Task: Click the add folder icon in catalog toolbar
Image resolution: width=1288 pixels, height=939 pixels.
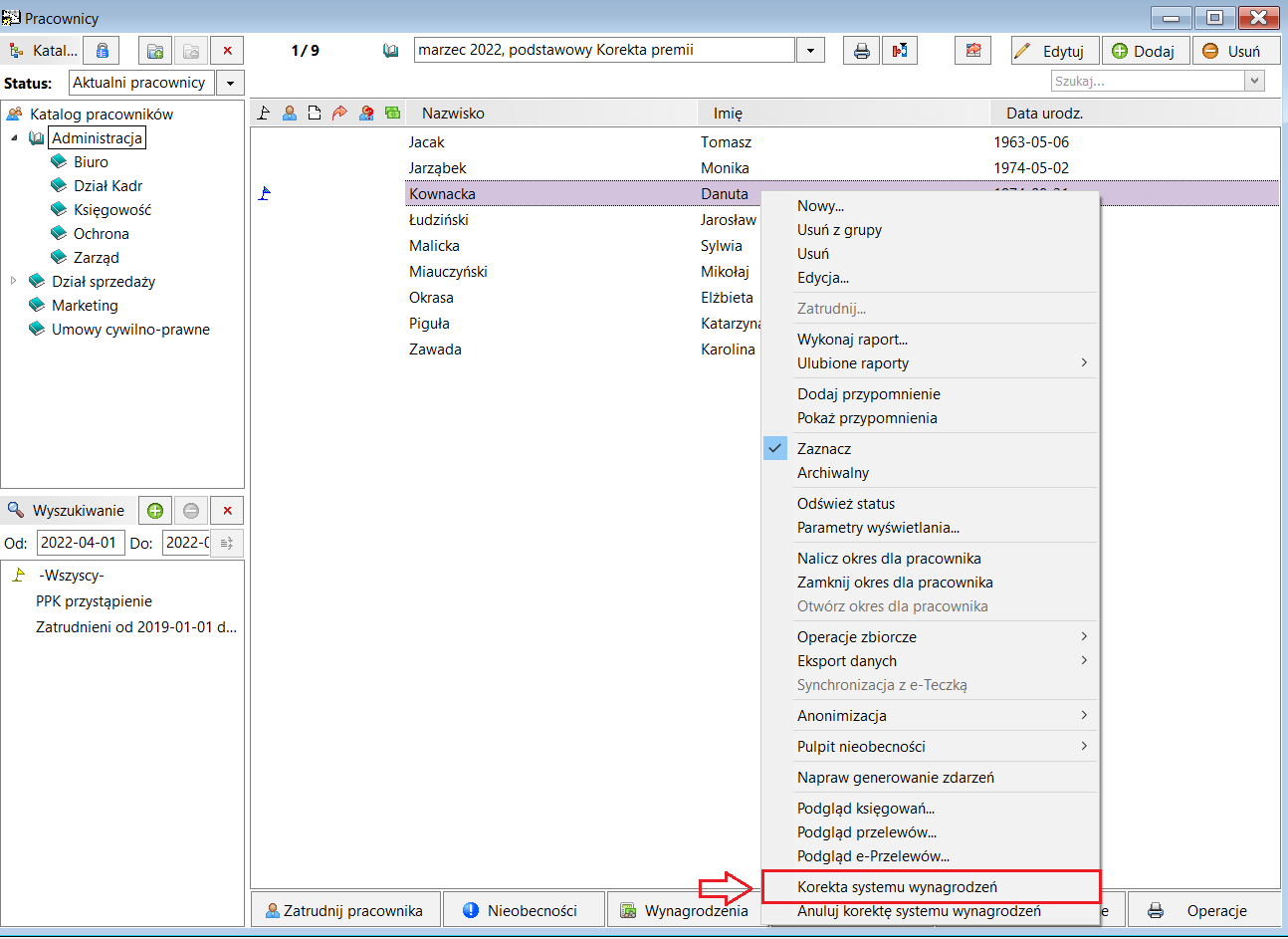Action: (x=154, y=51)
